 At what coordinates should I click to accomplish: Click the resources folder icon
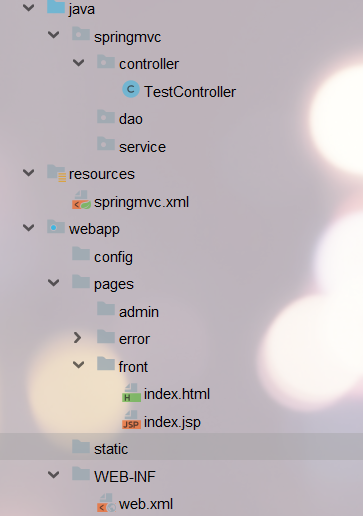[x=57, y=173]
